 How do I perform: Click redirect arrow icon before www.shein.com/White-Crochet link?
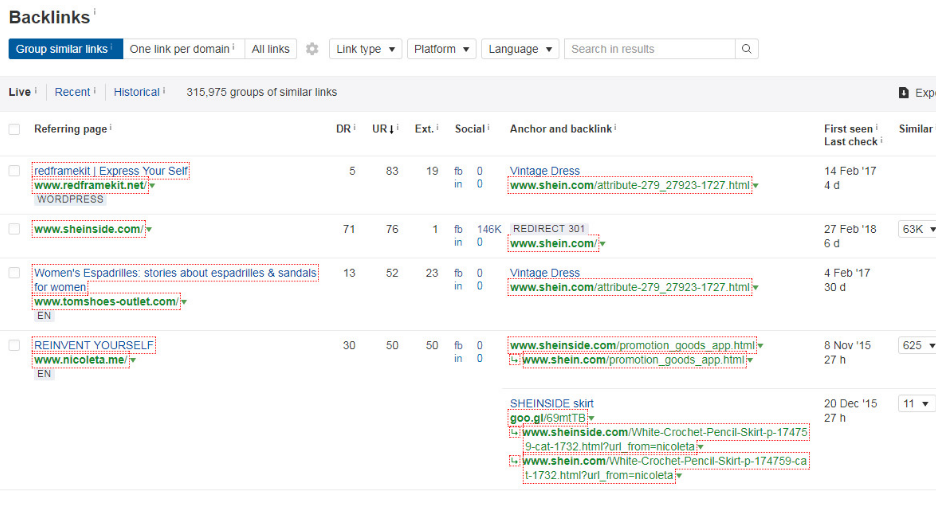(x=515, y=461)
